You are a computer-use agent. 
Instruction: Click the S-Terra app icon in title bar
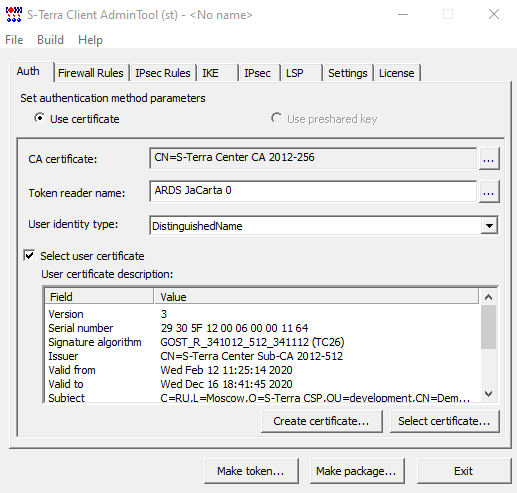click(x=14, y=15)
